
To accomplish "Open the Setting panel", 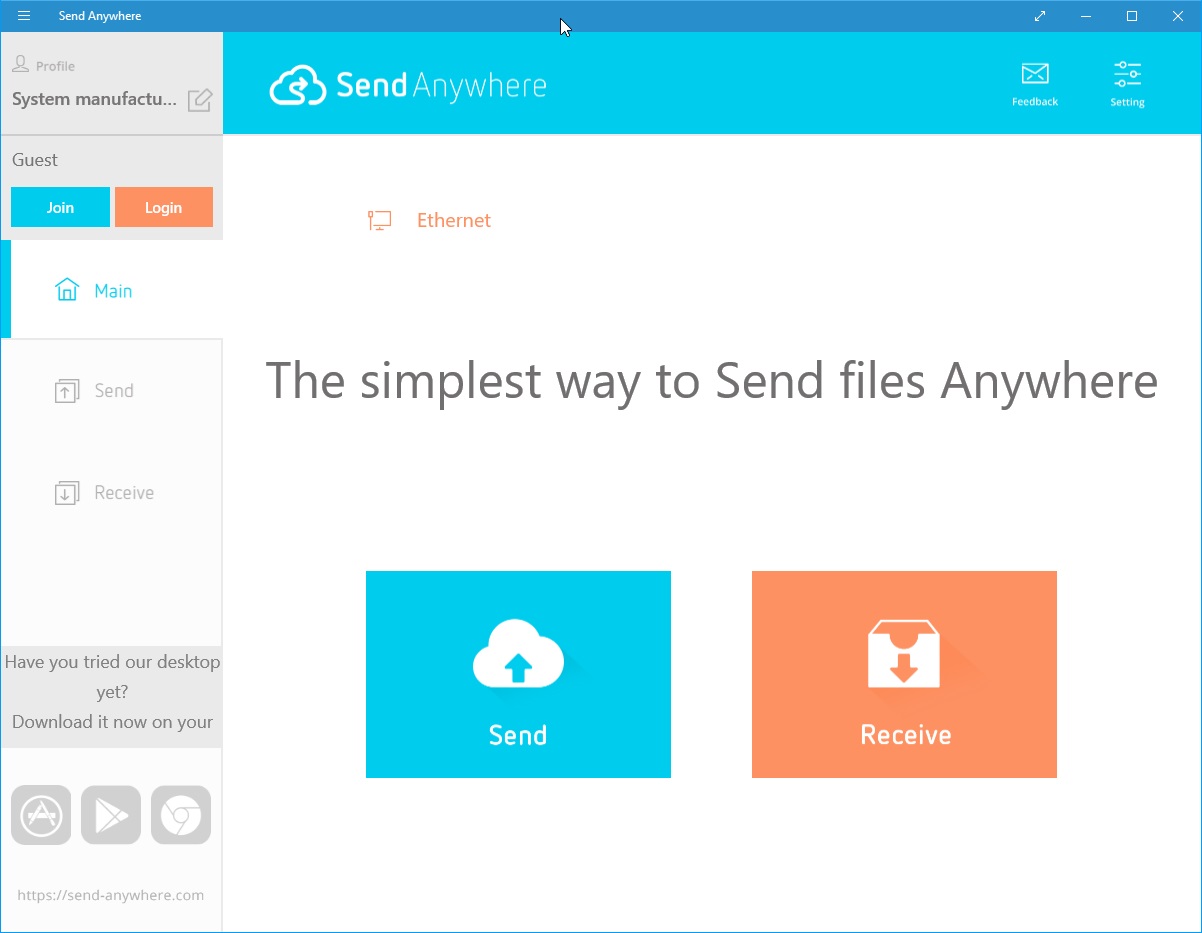I will pyautogui.click(x=1127, y=83).
